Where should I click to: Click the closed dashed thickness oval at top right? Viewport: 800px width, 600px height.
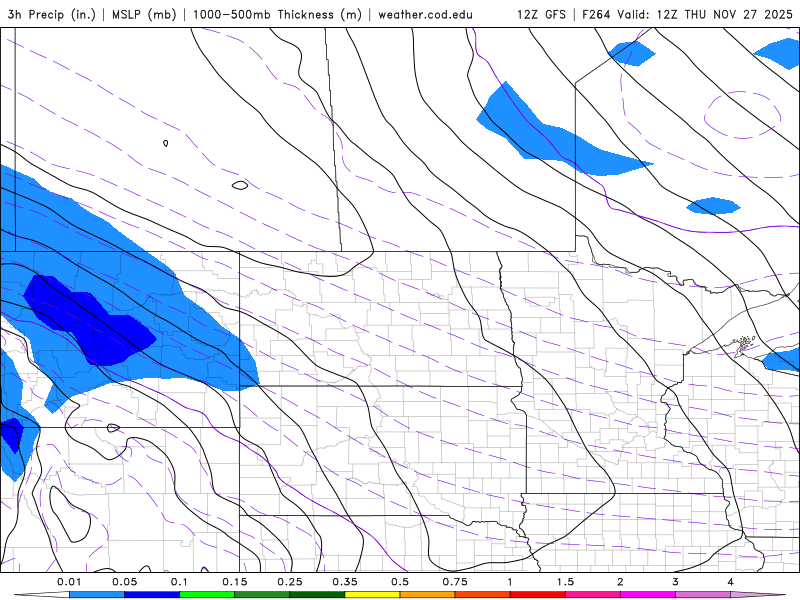coord(742,115)
